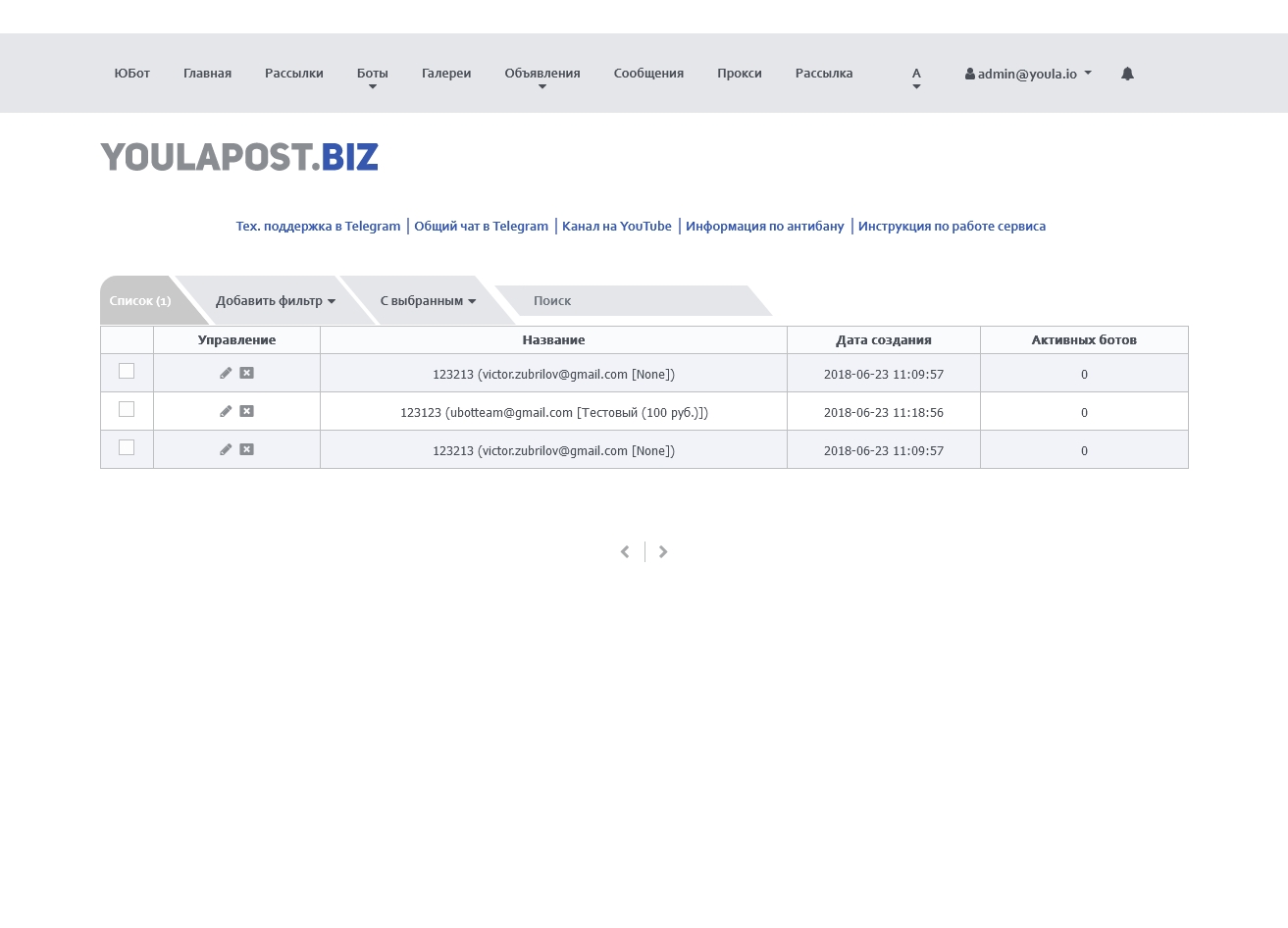Go to next page with right chevron

click(x=663, y=552)
